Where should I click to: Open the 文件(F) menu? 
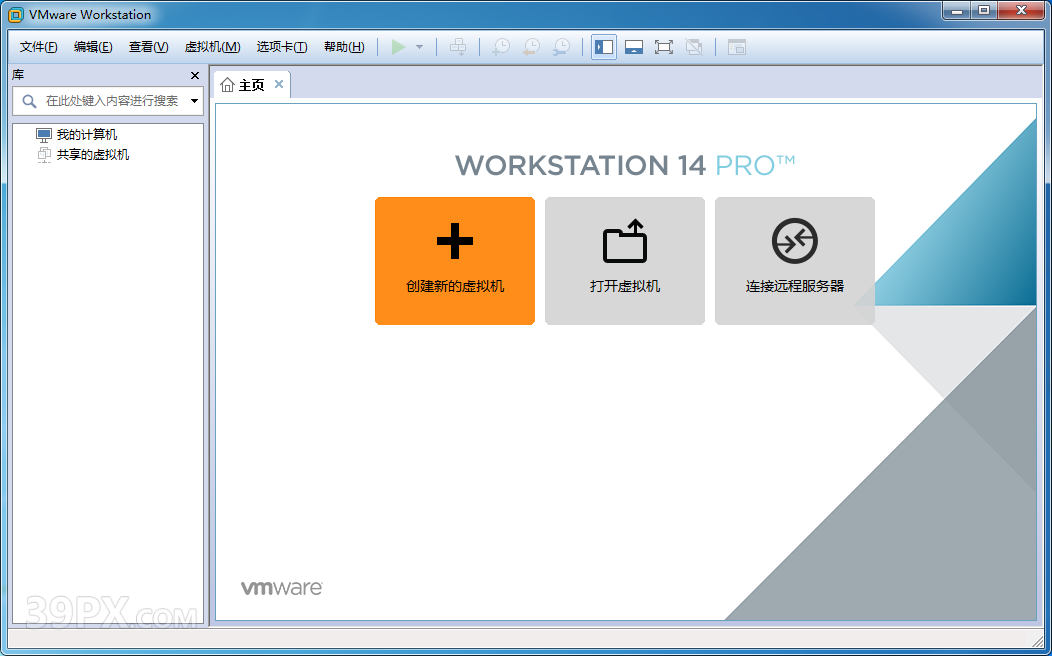[38, 47]
